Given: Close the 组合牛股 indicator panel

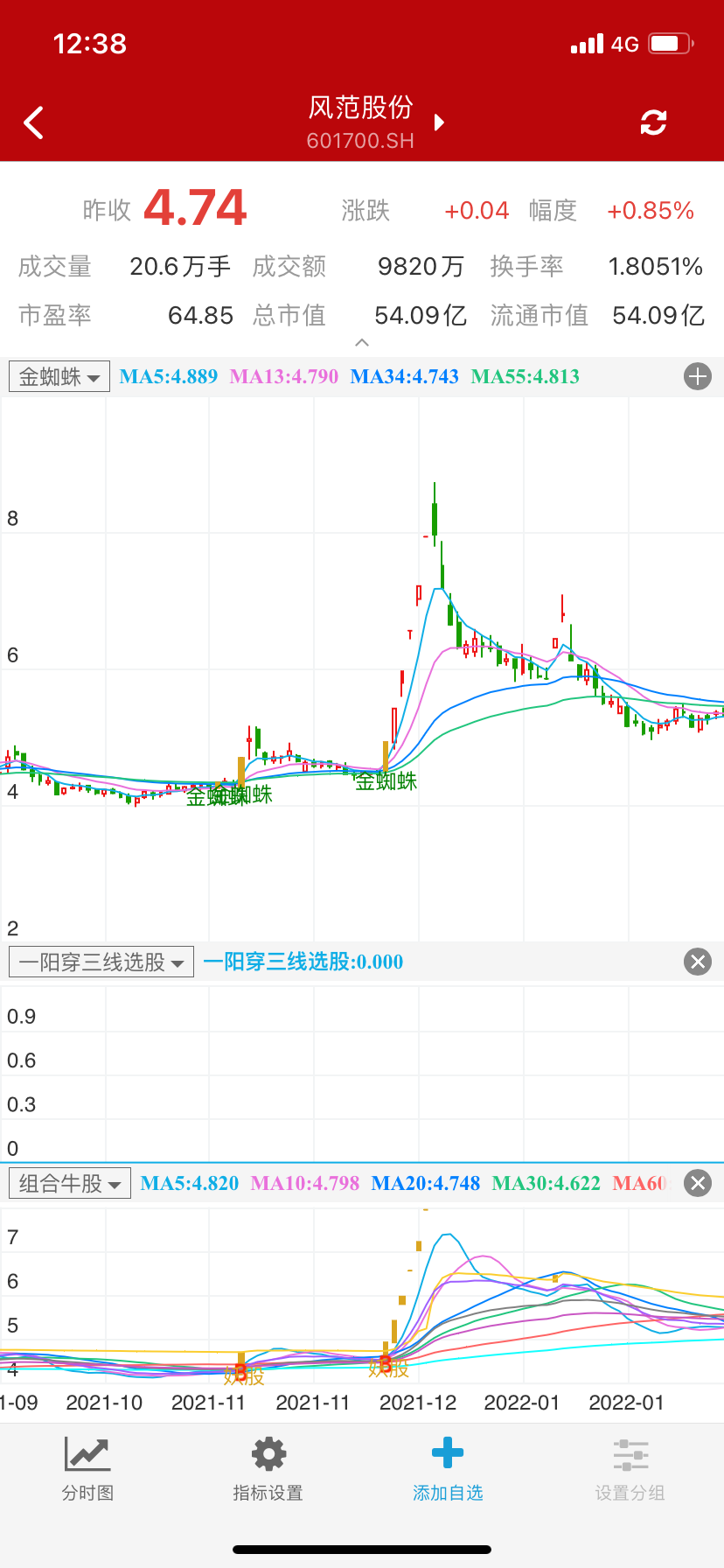Looking at the screenshot, I should click(697, 1184).
